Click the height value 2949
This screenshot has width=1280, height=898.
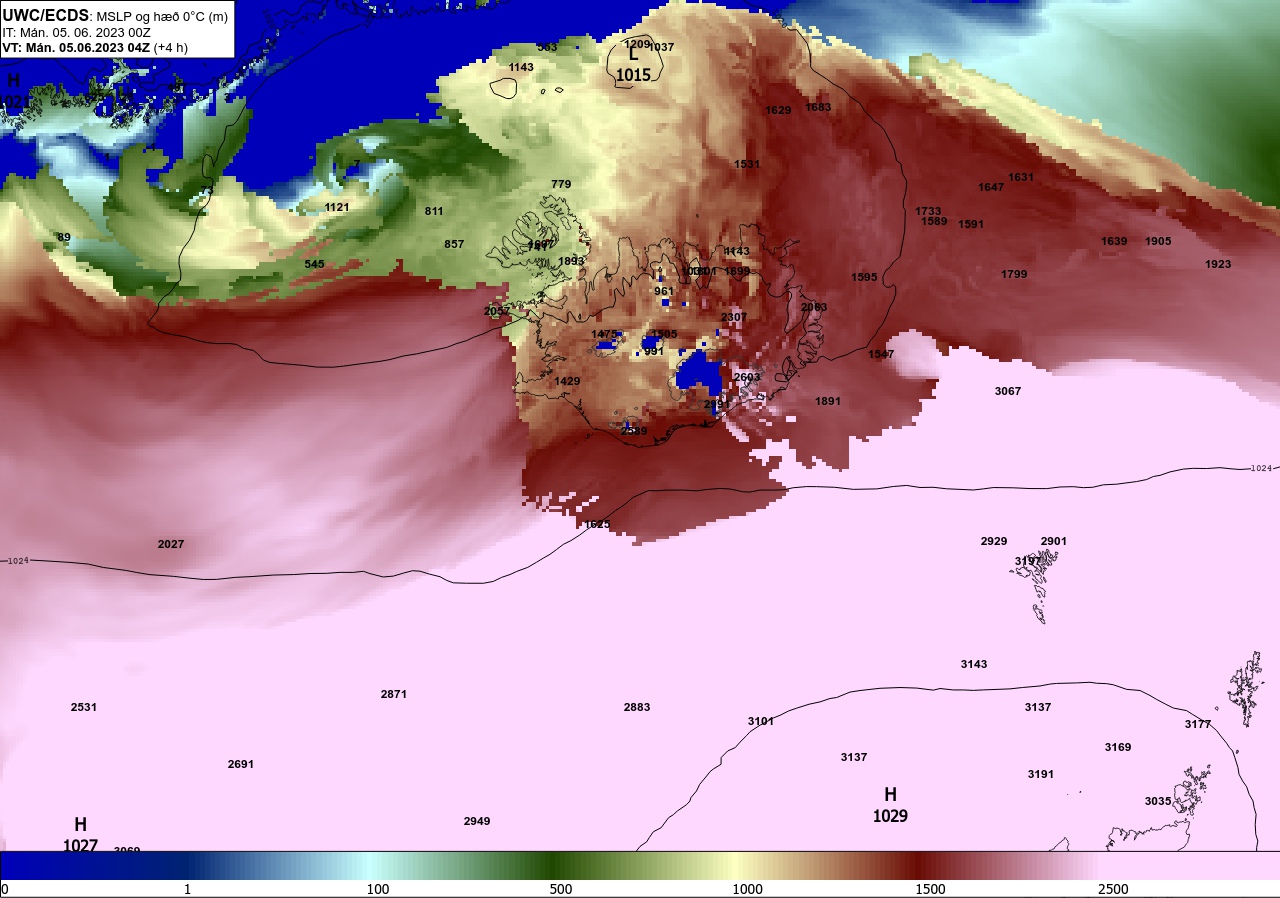coord(477,821)
